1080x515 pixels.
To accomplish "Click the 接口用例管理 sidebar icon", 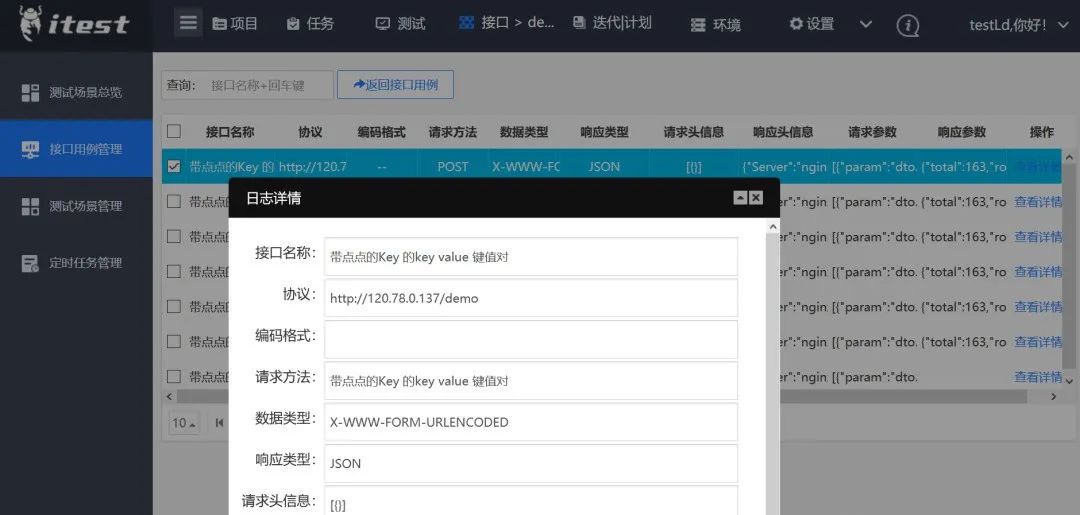I will click(x=30, y=149).
